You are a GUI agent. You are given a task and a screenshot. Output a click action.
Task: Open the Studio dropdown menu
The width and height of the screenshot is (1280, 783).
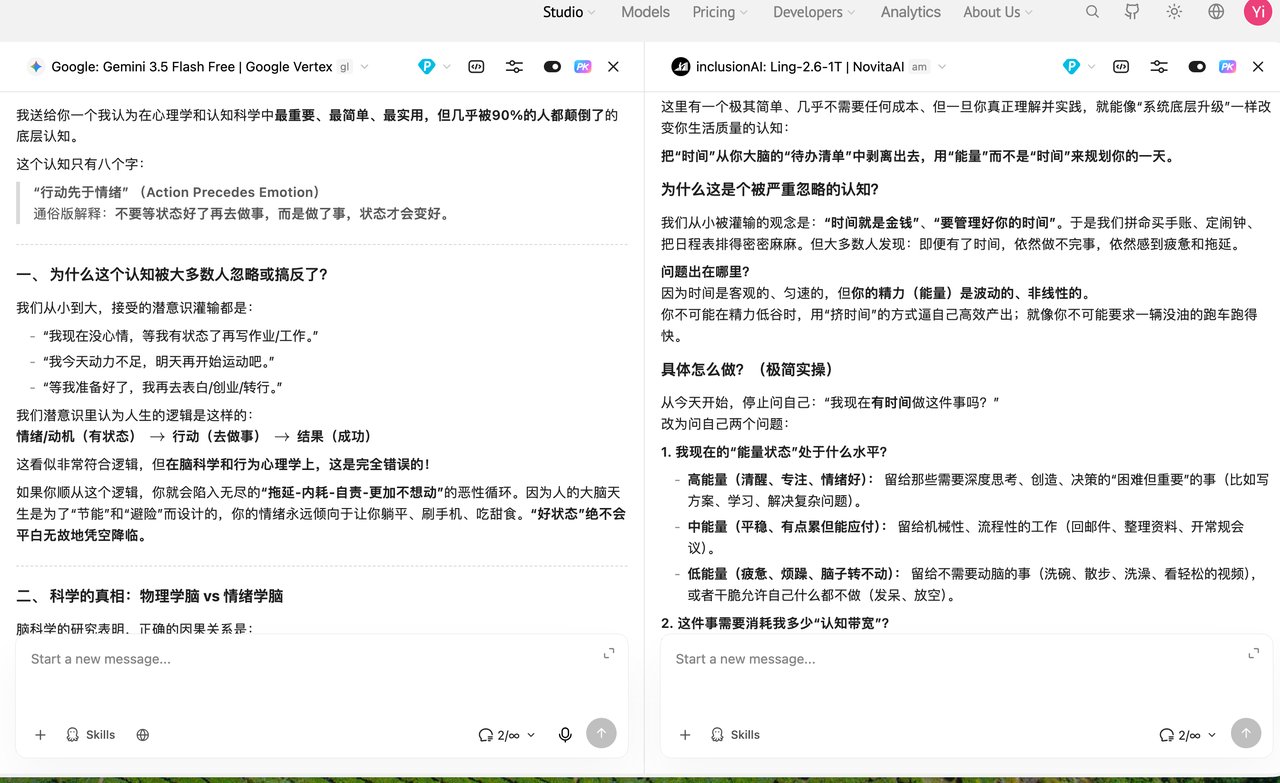(x=569, y=12)
